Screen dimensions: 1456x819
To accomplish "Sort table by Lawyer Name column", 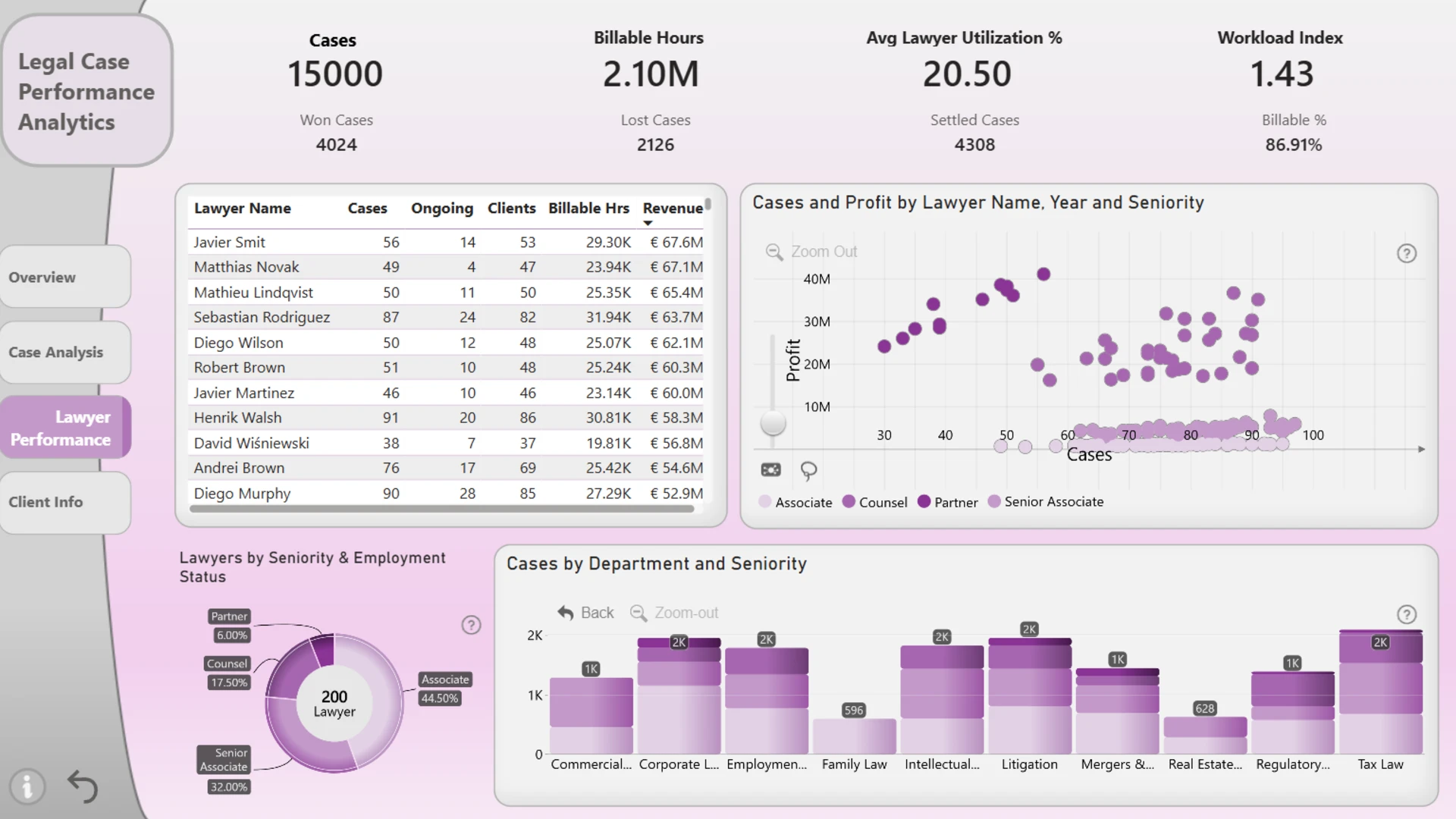I will pos(243,209).
